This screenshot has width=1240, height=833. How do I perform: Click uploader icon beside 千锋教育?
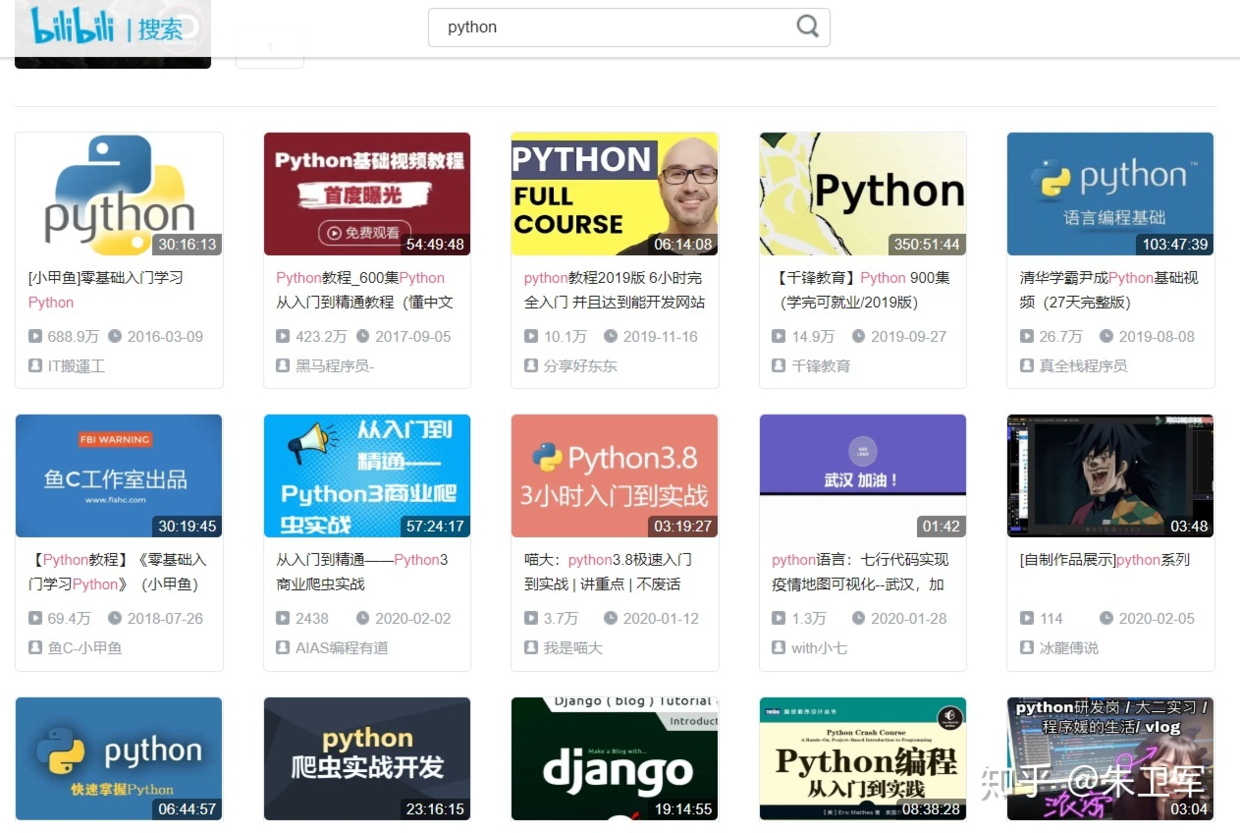click(779, 366)
